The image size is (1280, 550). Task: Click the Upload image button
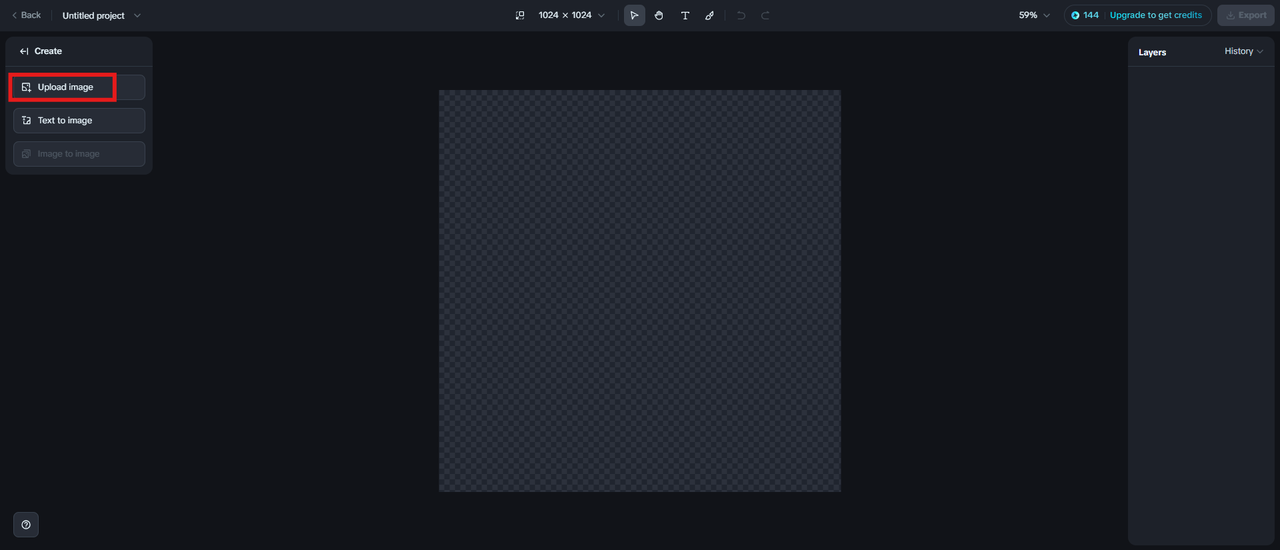point(79,87)
